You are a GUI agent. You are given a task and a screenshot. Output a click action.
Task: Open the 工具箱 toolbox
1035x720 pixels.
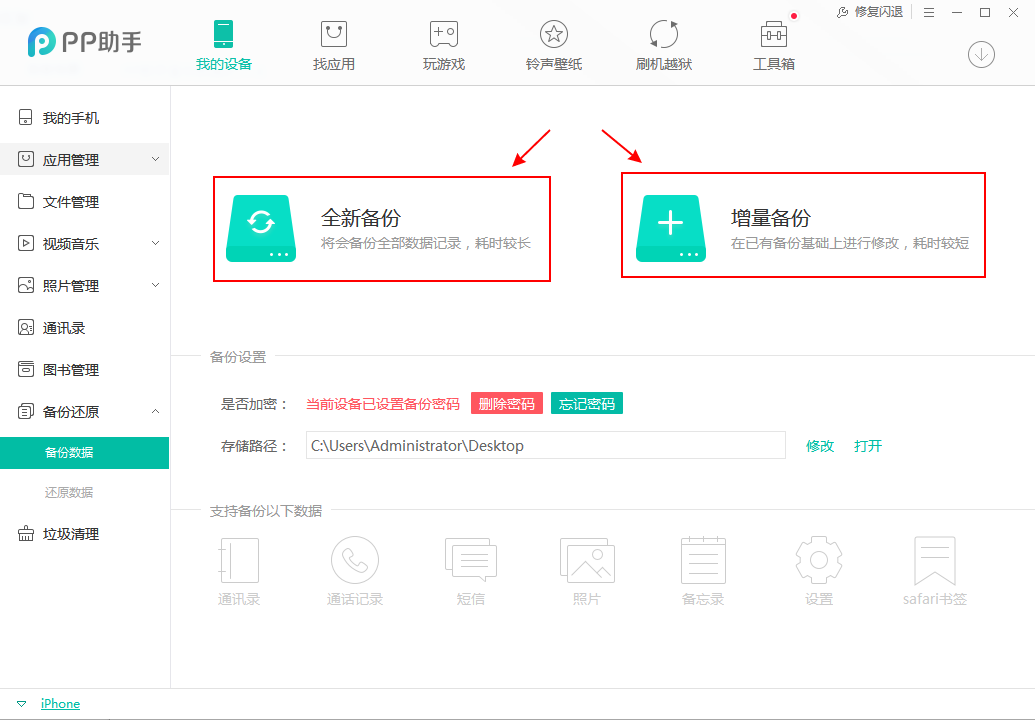tap(773, 42)
